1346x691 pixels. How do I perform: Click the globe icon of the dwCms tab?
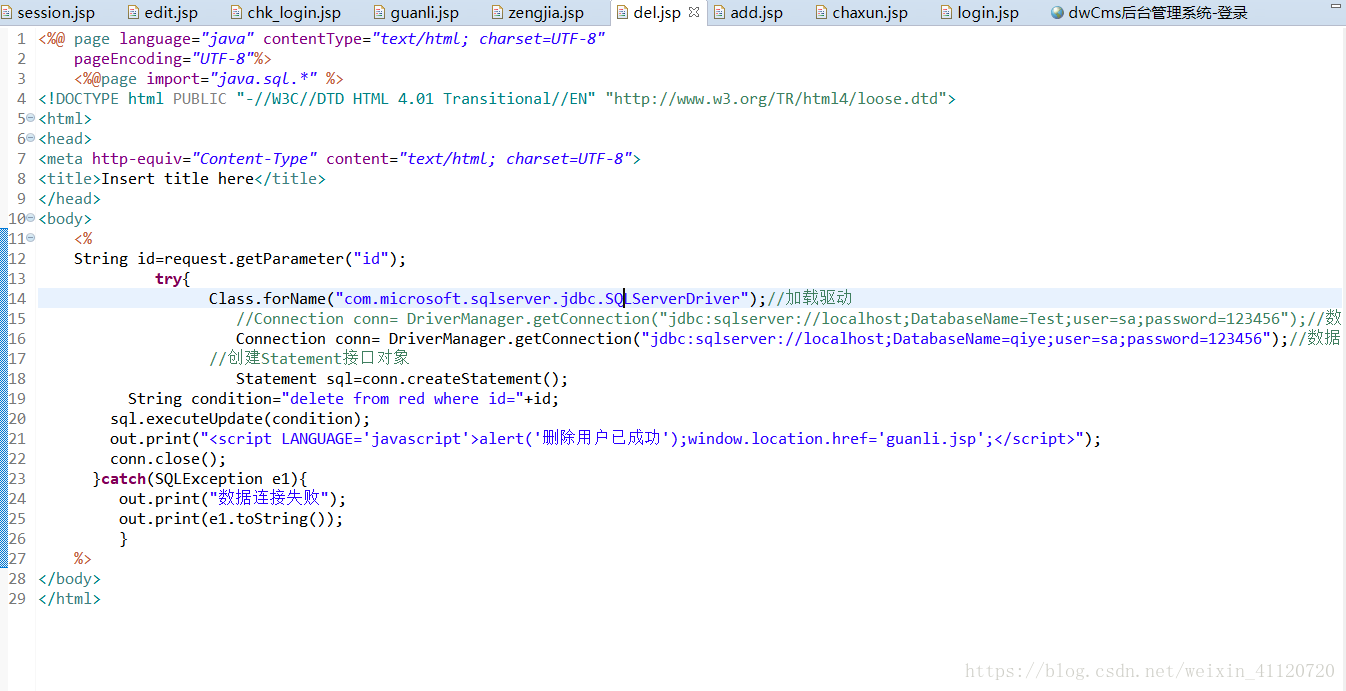point(1058,13)
